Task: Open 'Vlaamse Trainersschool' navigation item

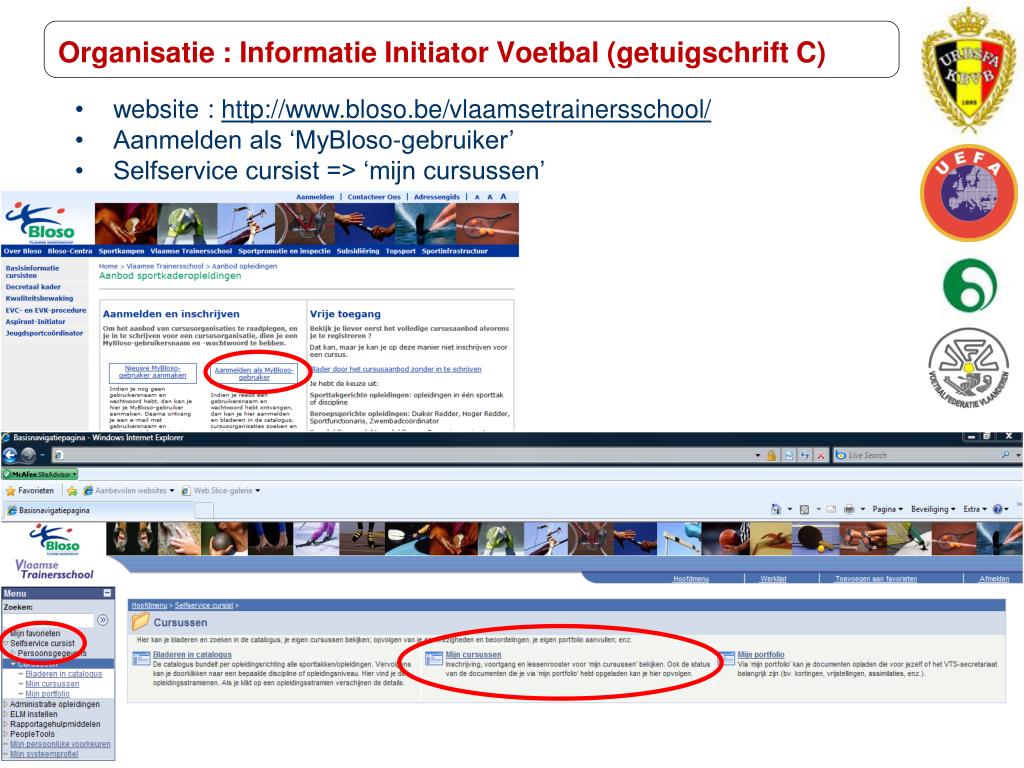Action: click(191, 251)
